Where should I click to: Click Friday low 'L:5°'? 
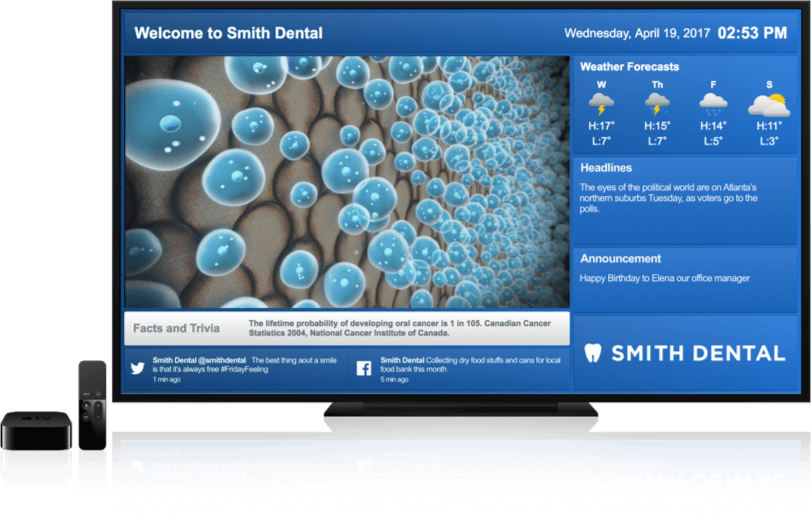click(x=713, y=141)
